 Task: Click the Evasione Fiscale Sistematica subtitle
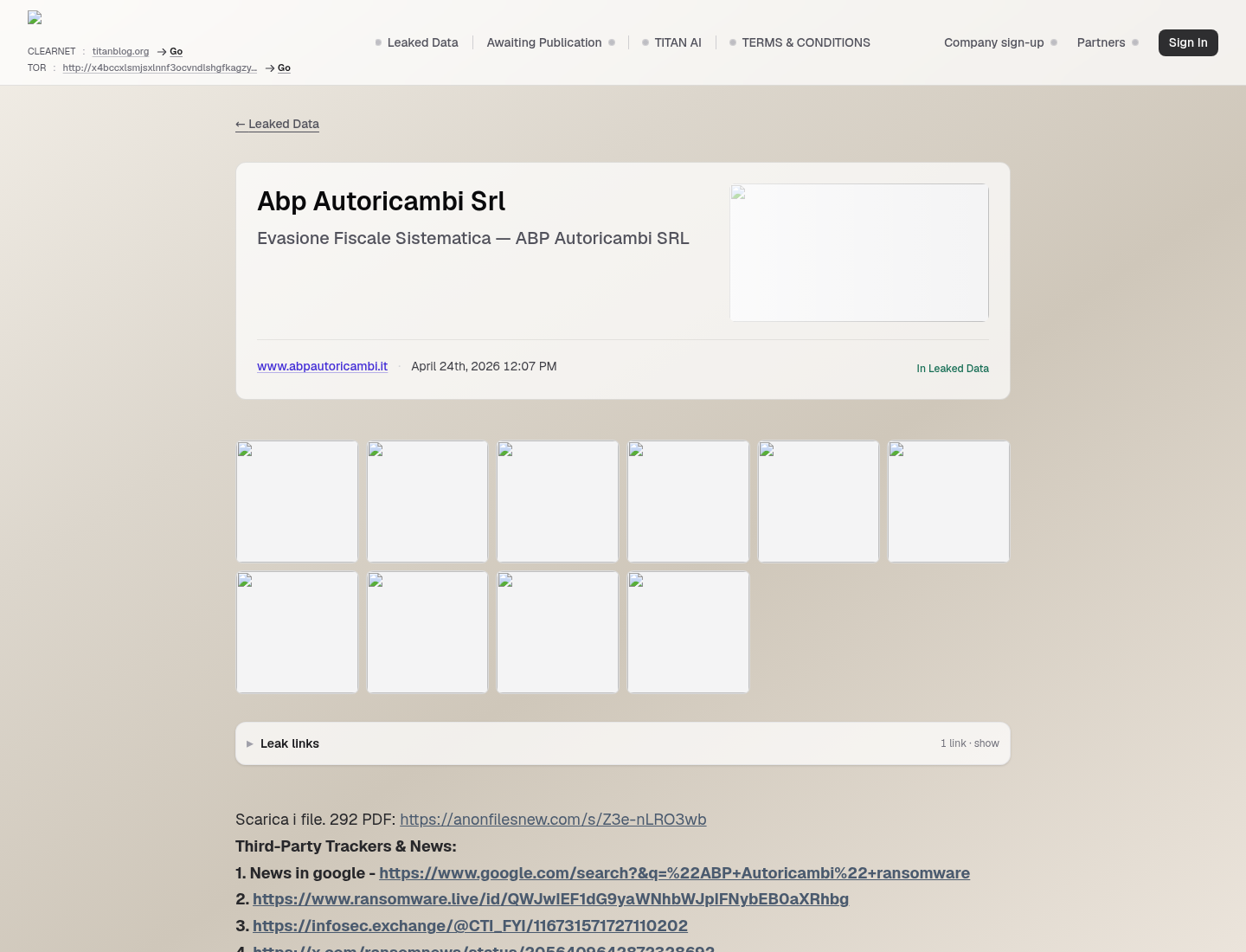point(473,238)
